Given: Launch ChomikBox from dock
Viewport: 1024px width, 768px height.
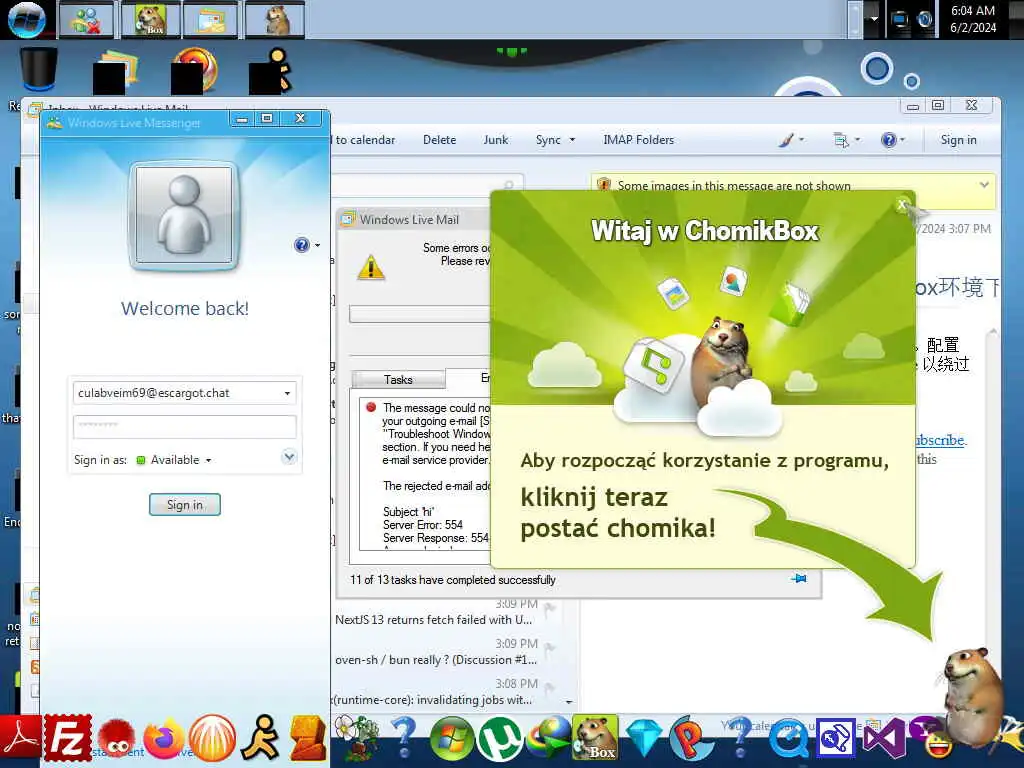Looking at the screenshot, I should click(595, 739).
